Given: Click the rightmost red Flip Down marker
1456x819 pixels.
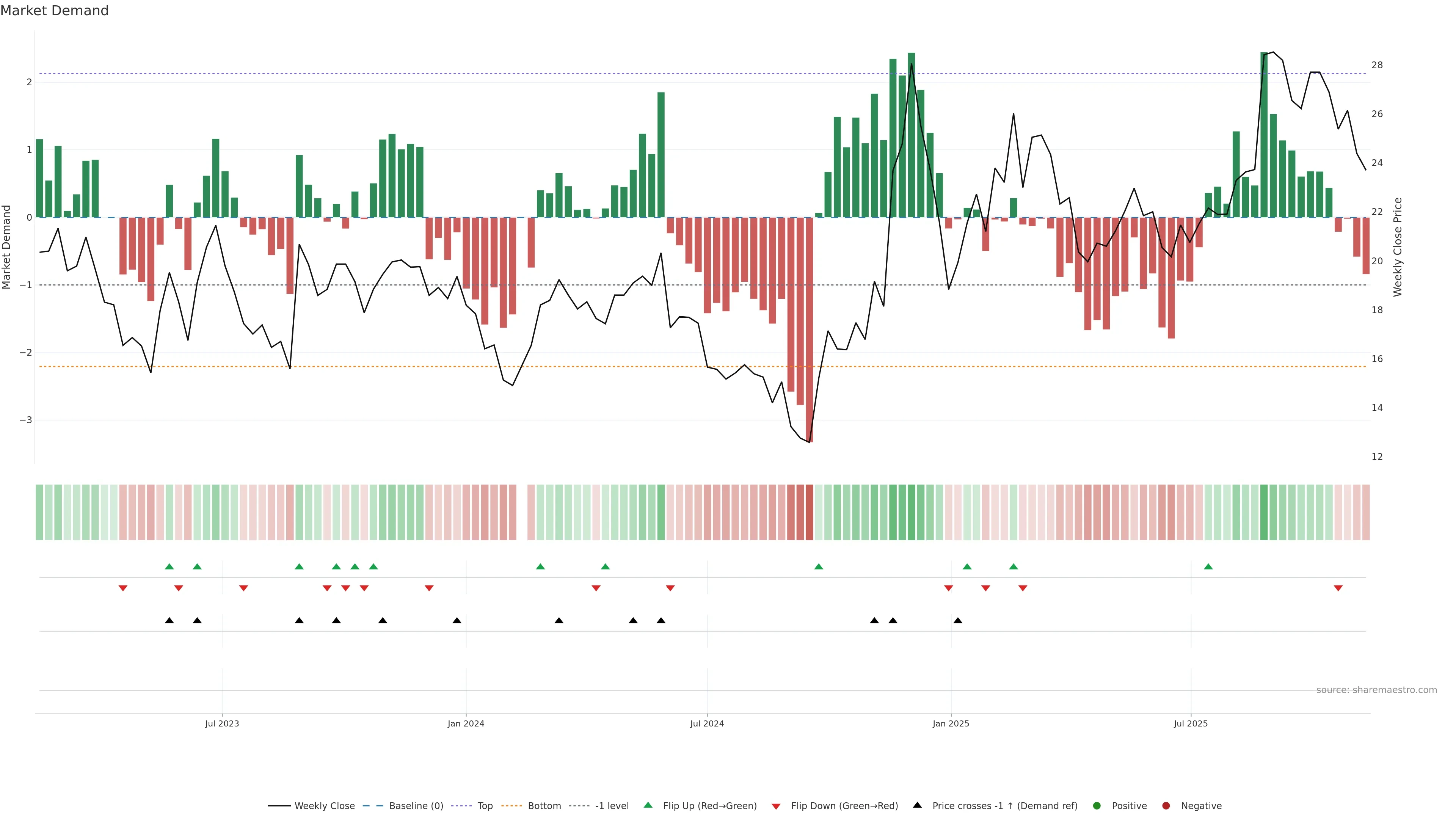Looking at the screenshot, I should pos(1338,588).
